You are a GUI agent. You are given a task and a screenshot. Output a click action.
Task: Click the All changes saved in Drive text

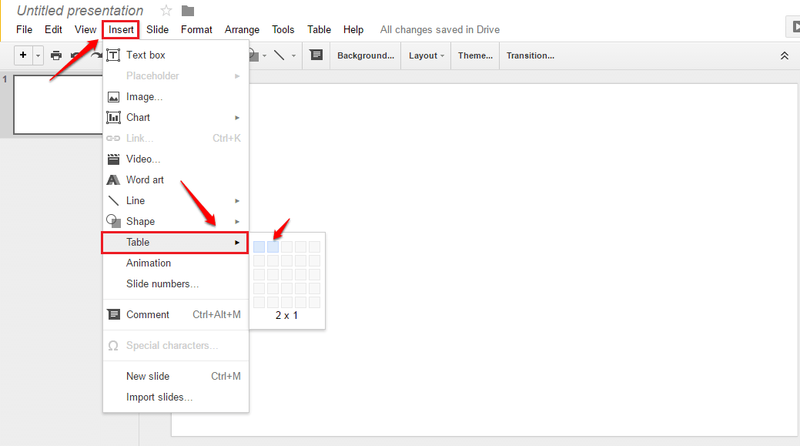[440, 30]
